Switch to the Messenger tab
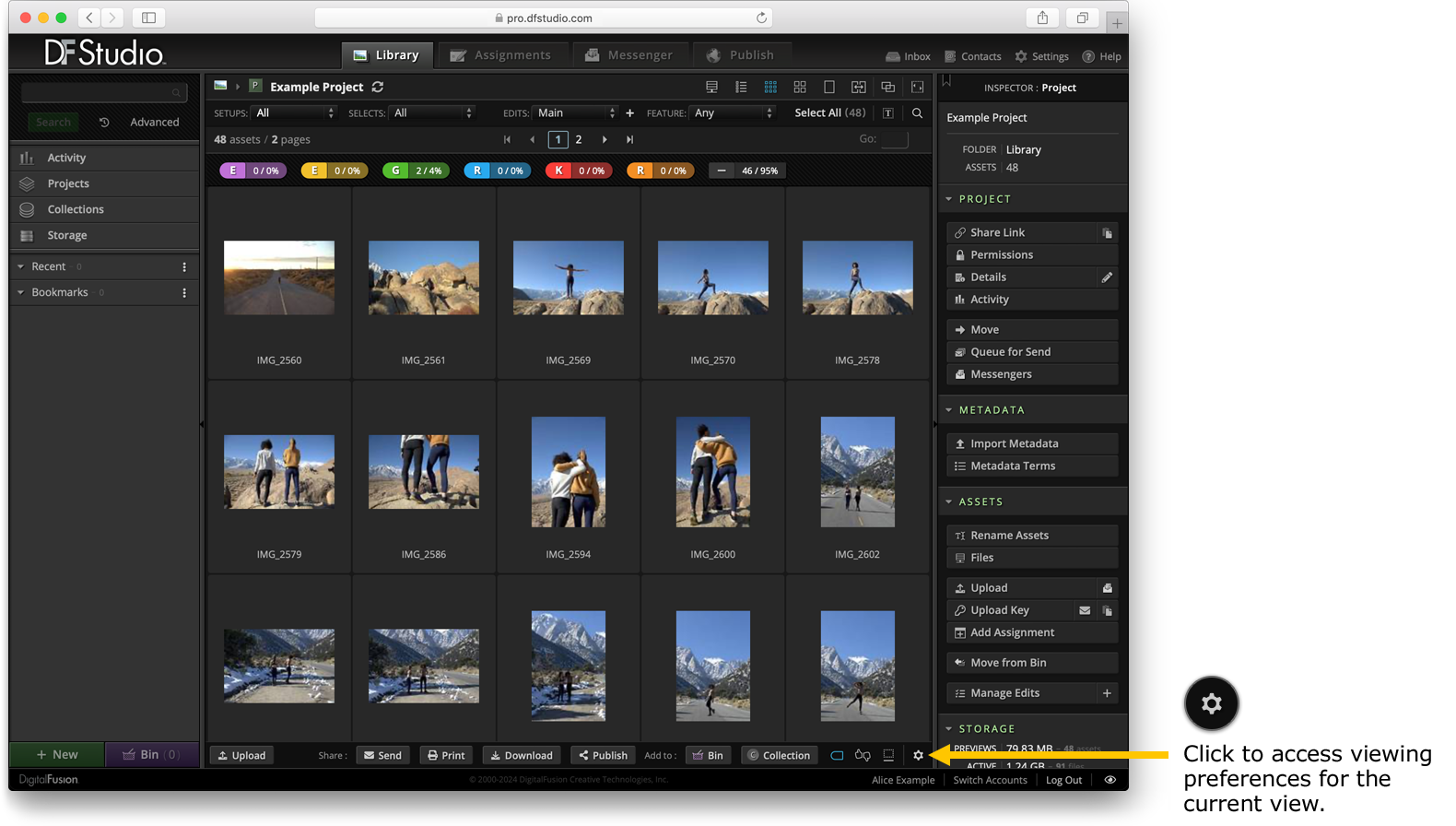The height and width of the screenshot is (826, 1456). pos(629,55)
